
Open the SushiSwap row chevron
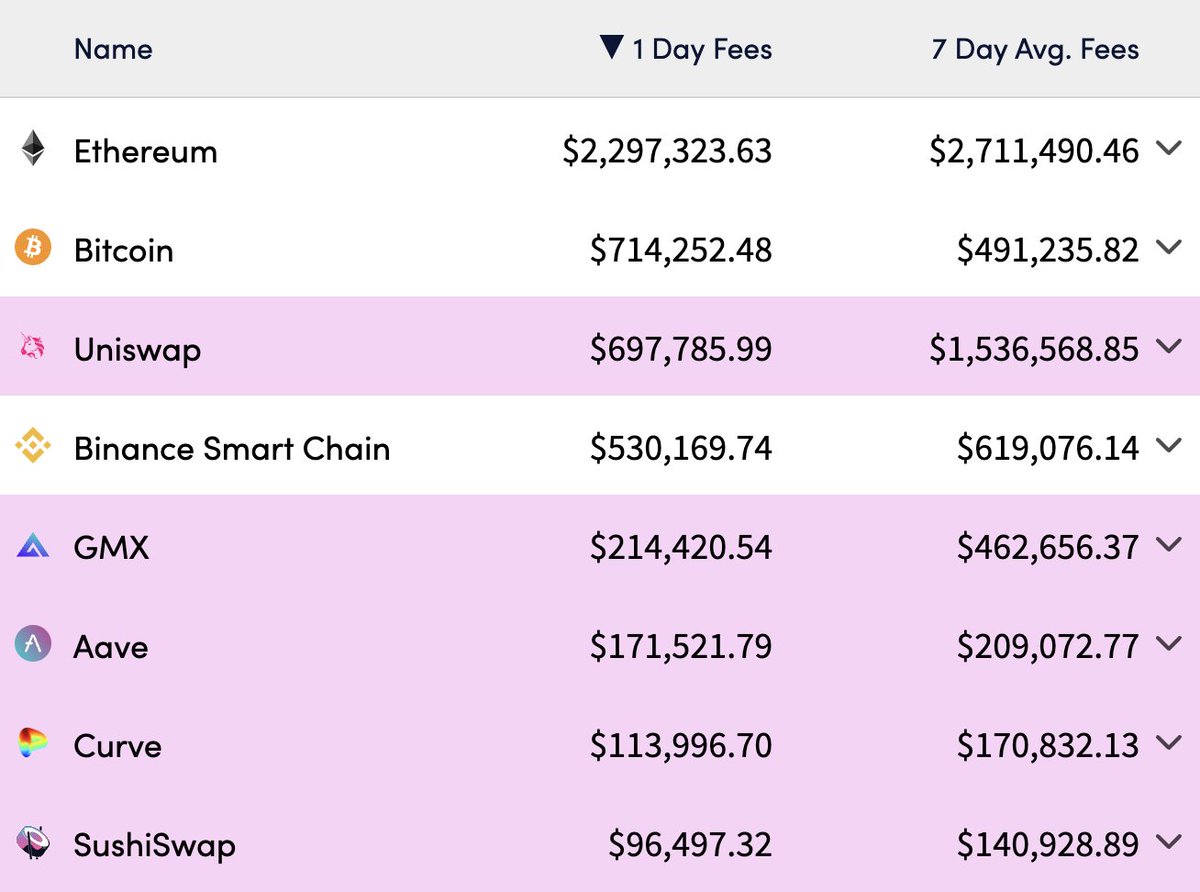(x=1168, y=843)
